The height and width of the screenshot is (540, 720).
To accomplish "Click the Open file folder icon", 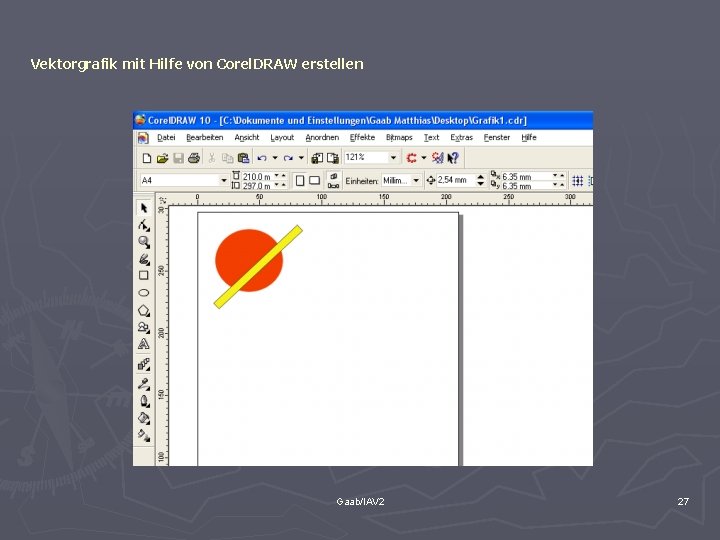I will 162,158.
